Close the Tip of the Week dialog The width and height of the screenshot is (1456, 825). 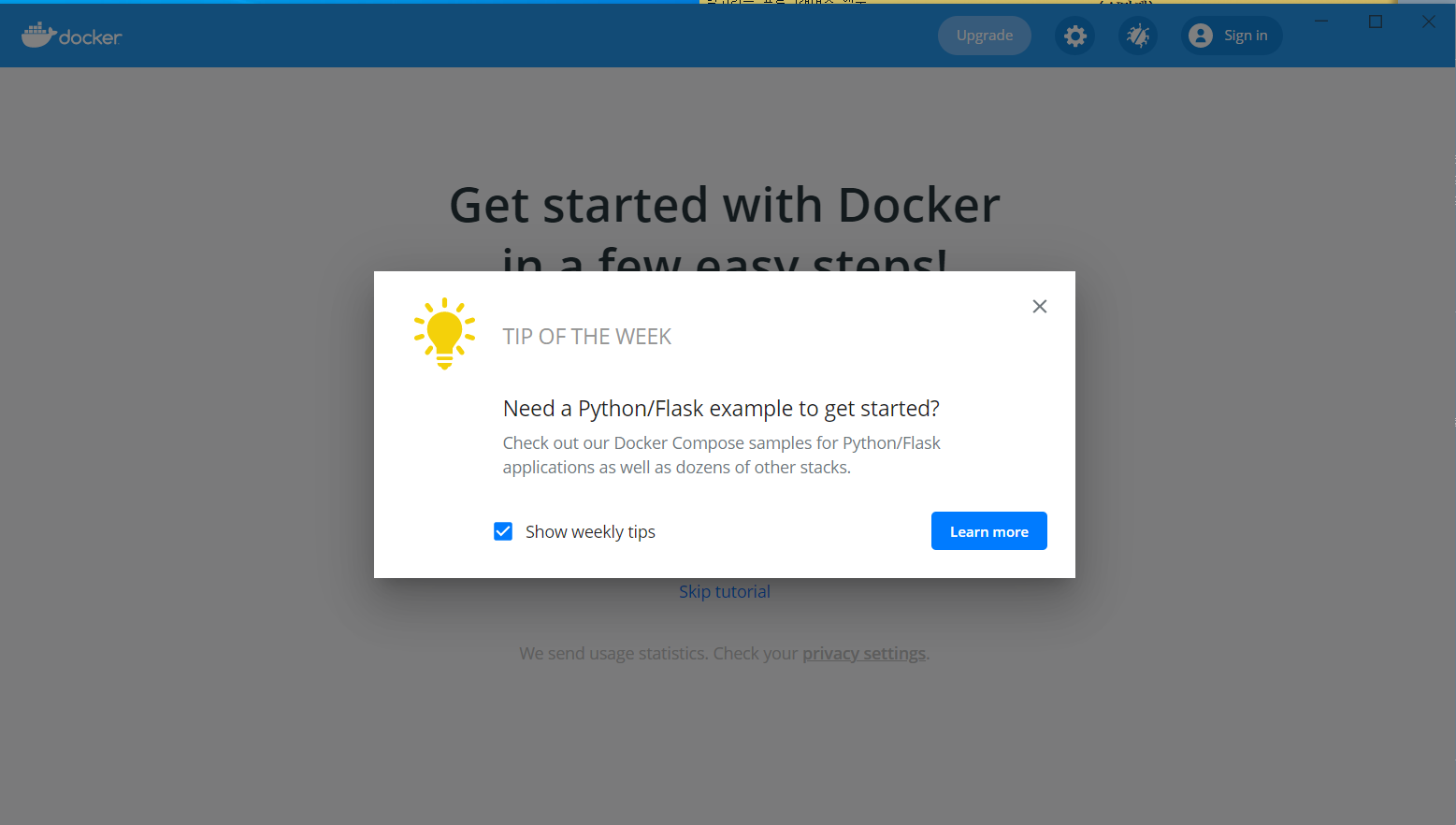(x=1039, y=307)
